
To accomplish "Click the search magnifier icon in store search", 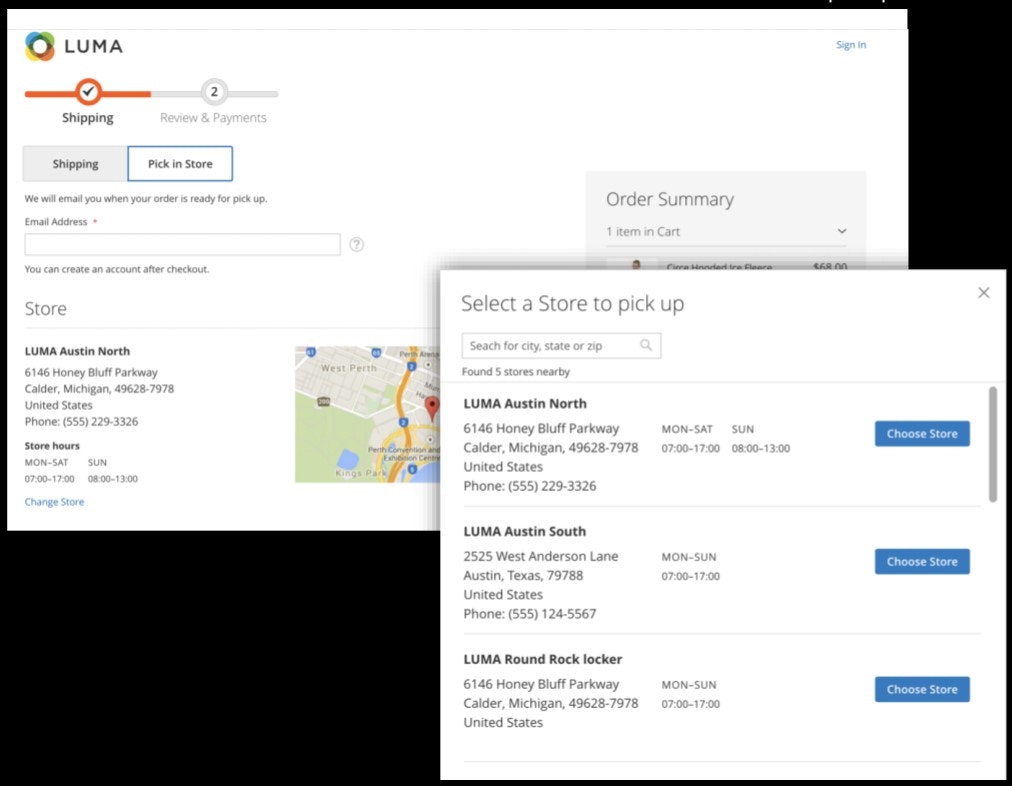I will coord(646,346).
